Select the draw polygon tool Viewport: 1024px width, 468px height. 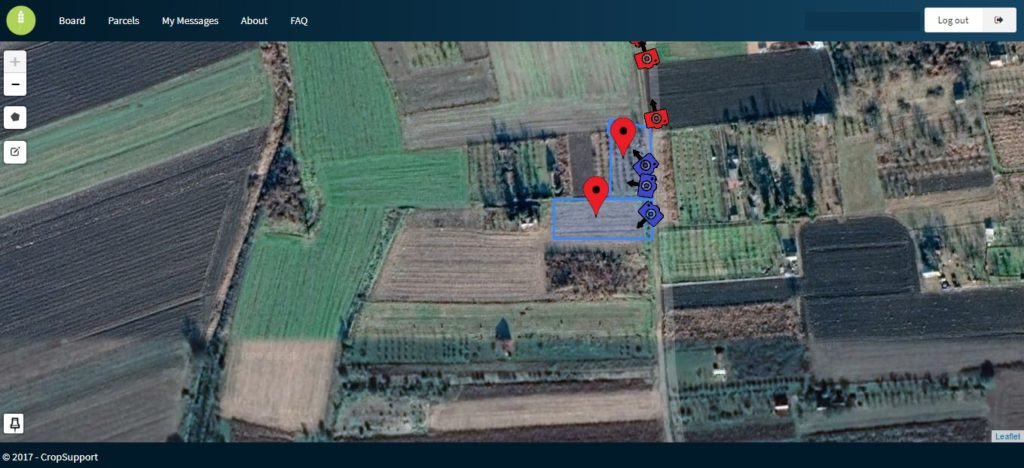pos(15,117)
